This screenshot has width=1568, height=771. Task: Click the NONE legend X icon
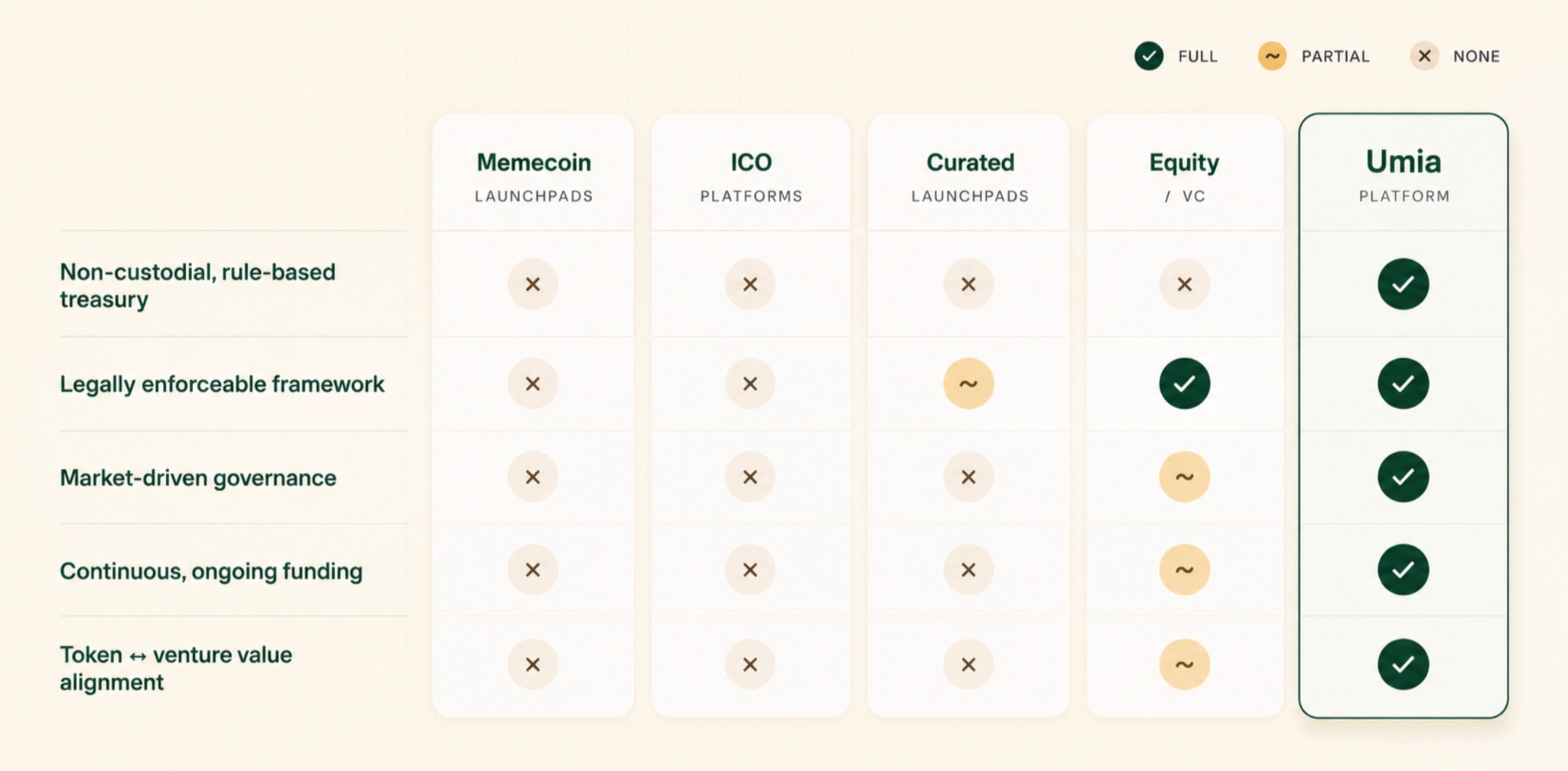point(1425,56)
